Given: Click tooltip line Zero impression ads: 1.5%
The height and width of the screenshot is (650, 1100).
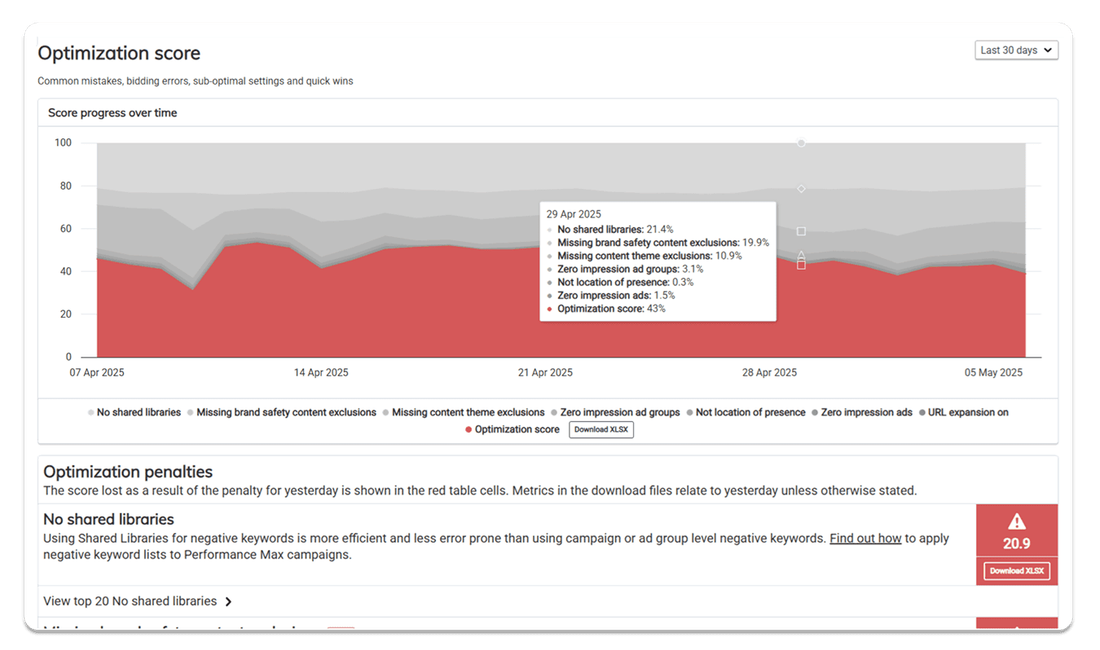Looking at the screenshot, I should click(611, 295).
